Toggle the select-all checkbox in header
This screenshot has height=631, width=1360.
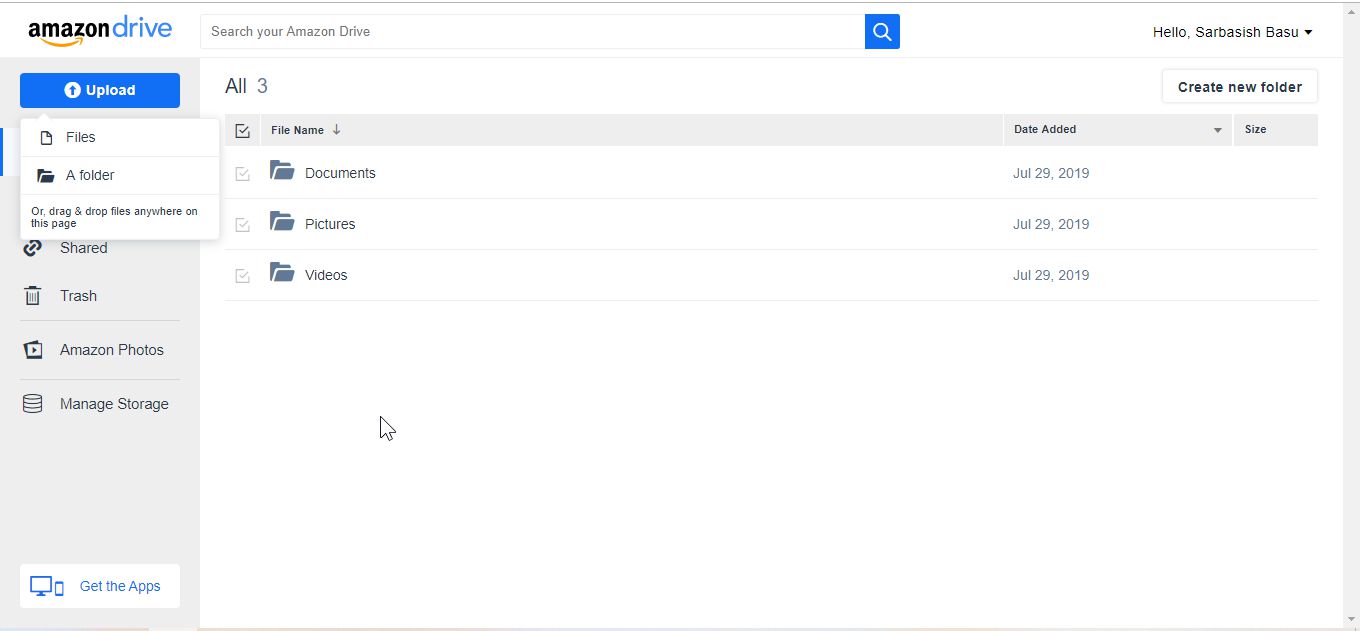click(242, 130)
